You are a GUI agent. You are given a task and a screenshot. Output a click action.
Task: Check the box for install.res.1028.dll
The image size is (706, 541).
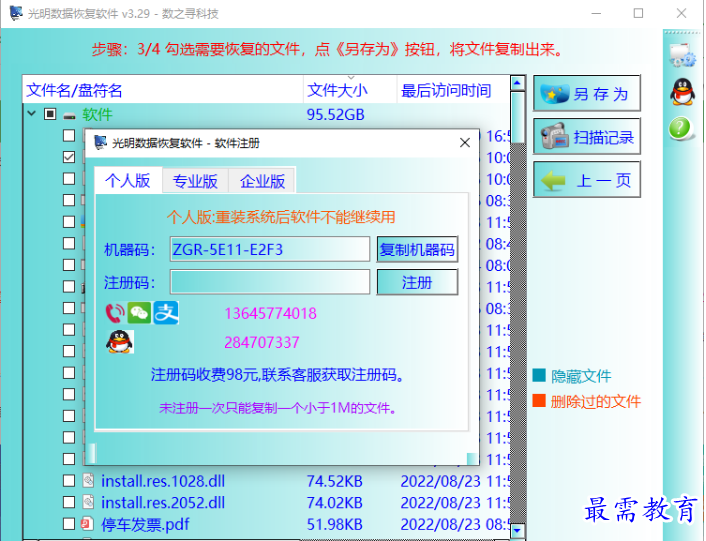[69, 481]
